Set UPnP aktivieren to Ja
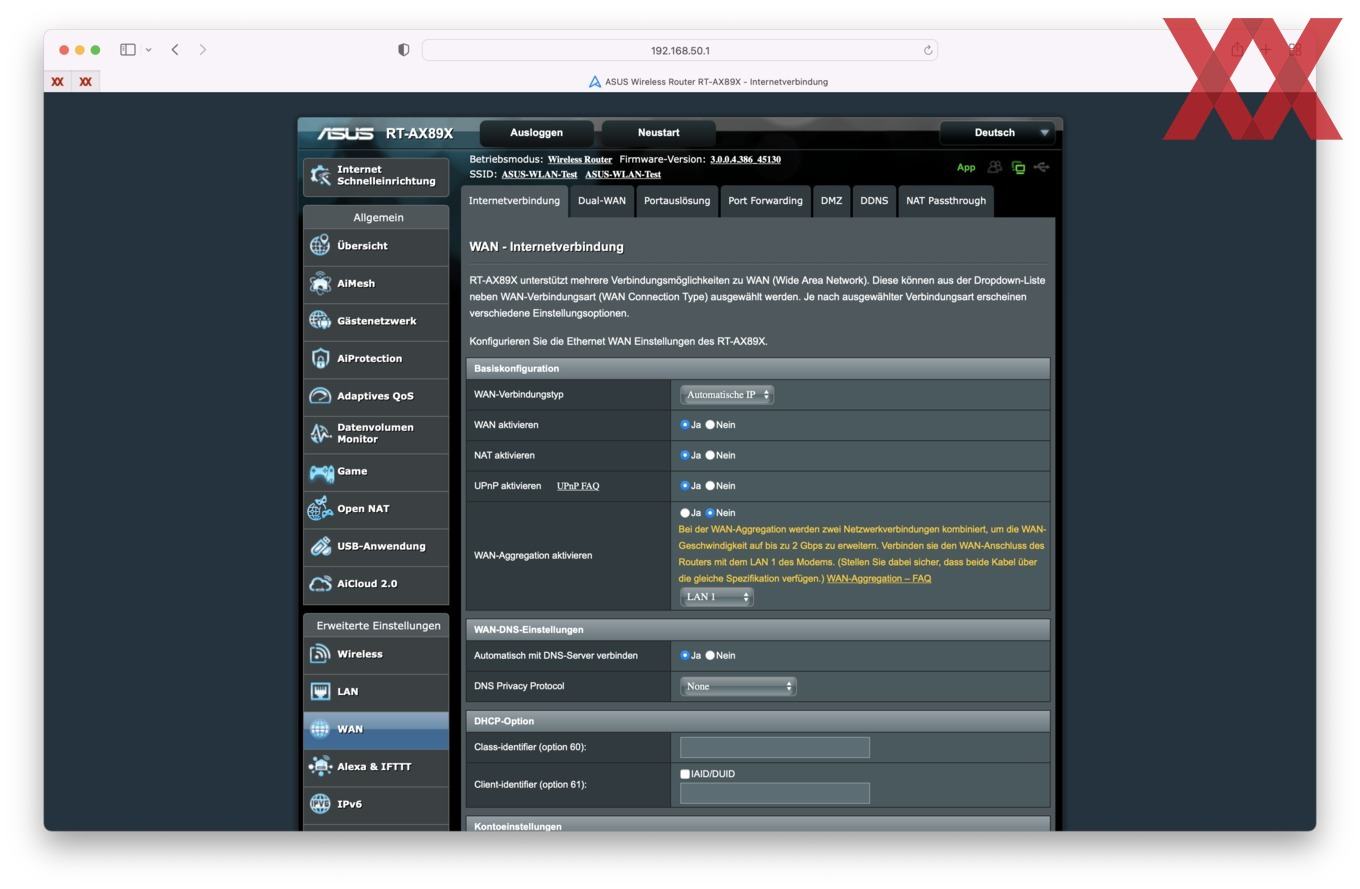 (685, 486)
